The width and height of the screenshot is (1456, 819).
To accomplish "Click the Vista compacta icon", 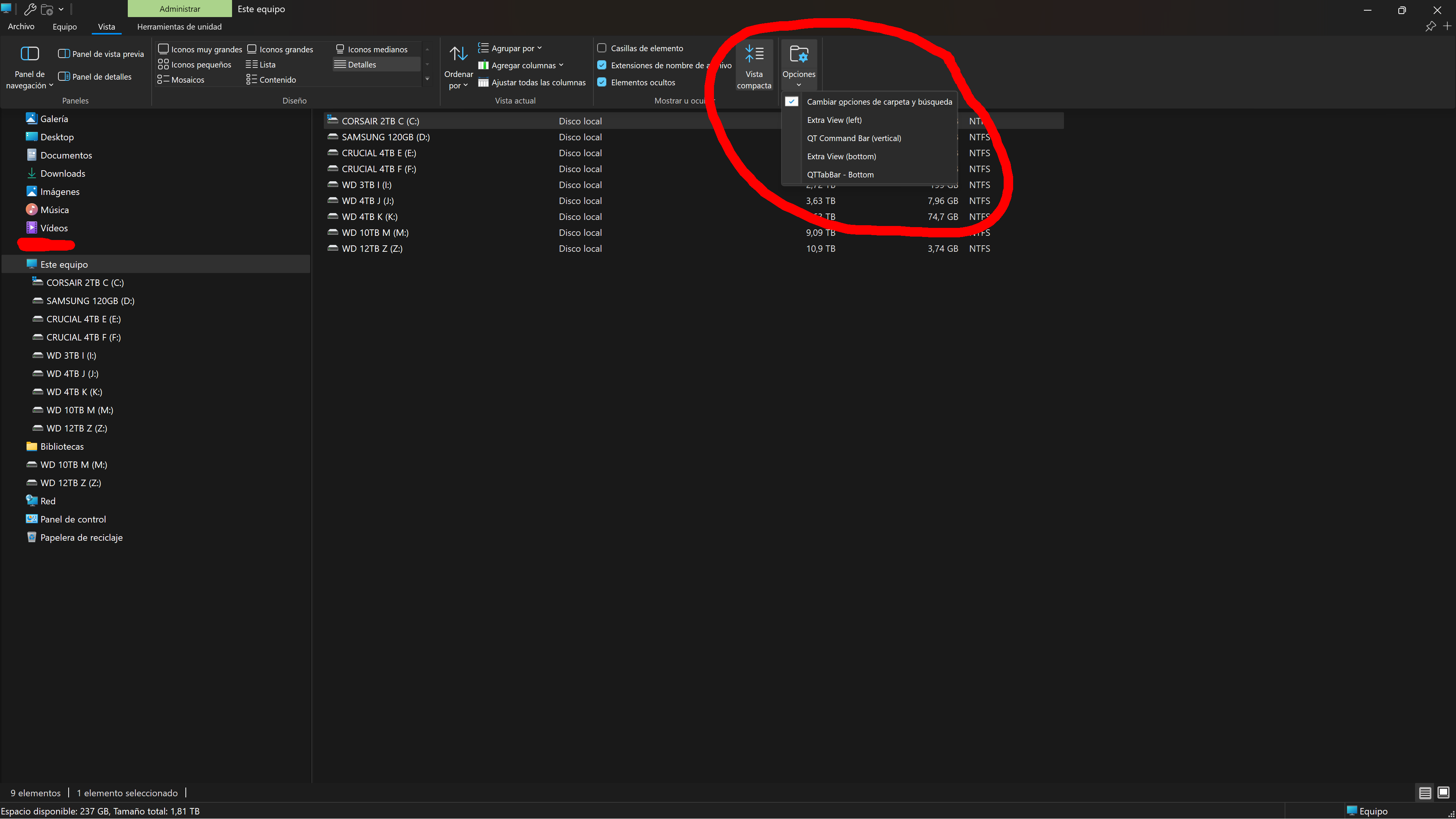I will click(x=753, y=54).
